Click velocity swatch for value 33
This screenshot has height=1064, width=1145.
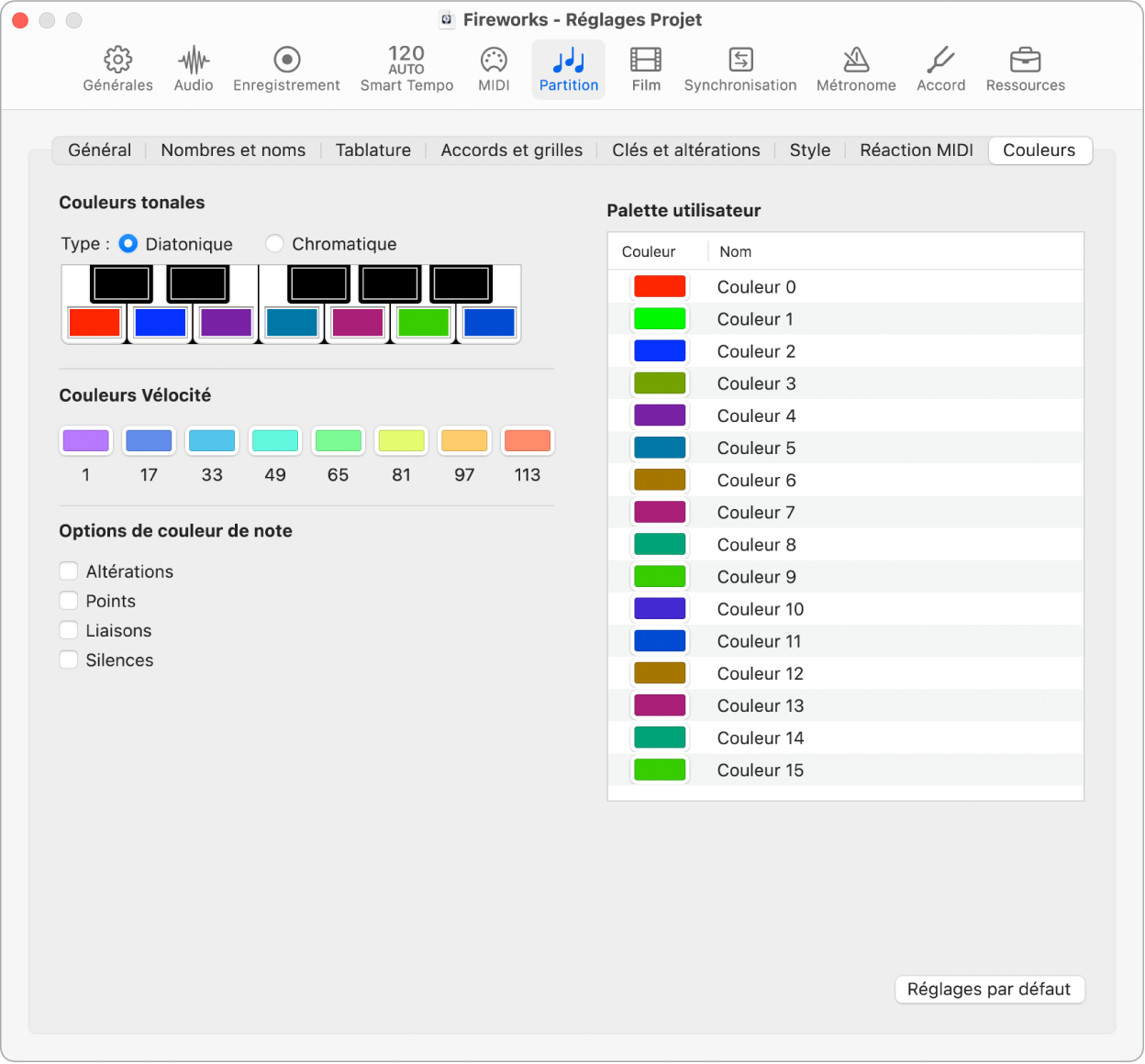212,441
